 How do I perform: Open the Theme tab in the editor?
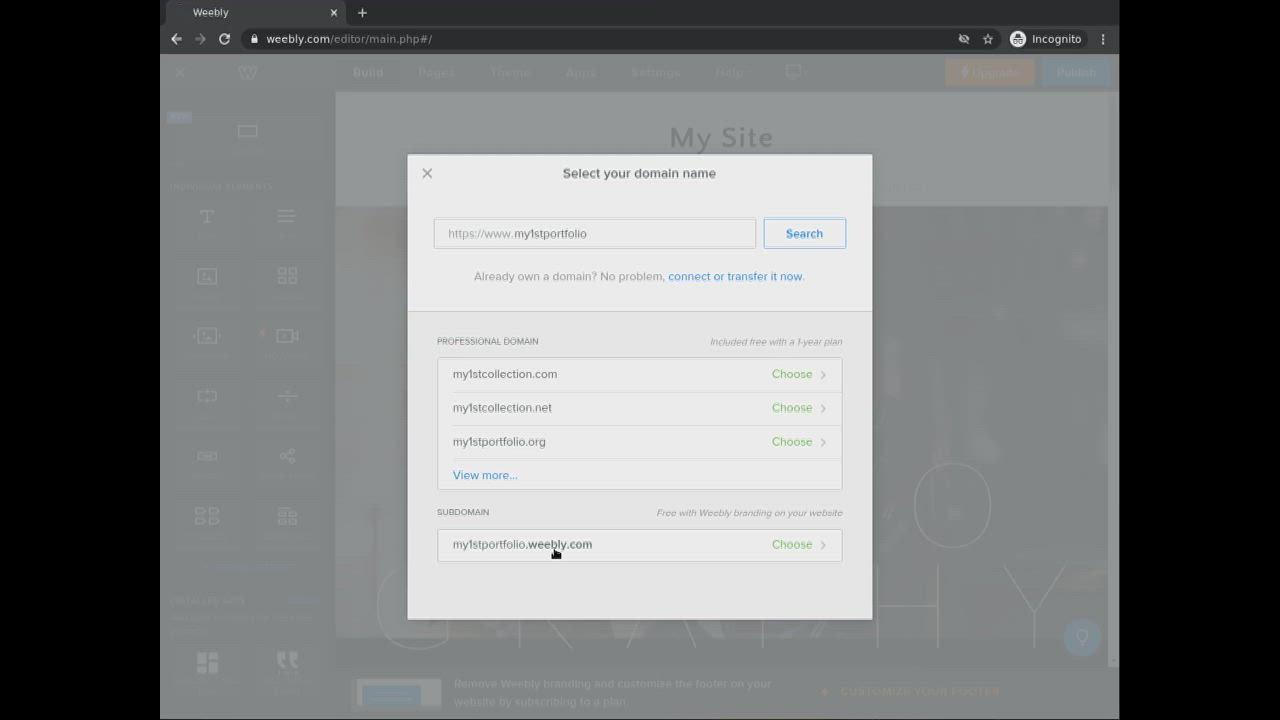pos(510,72)
